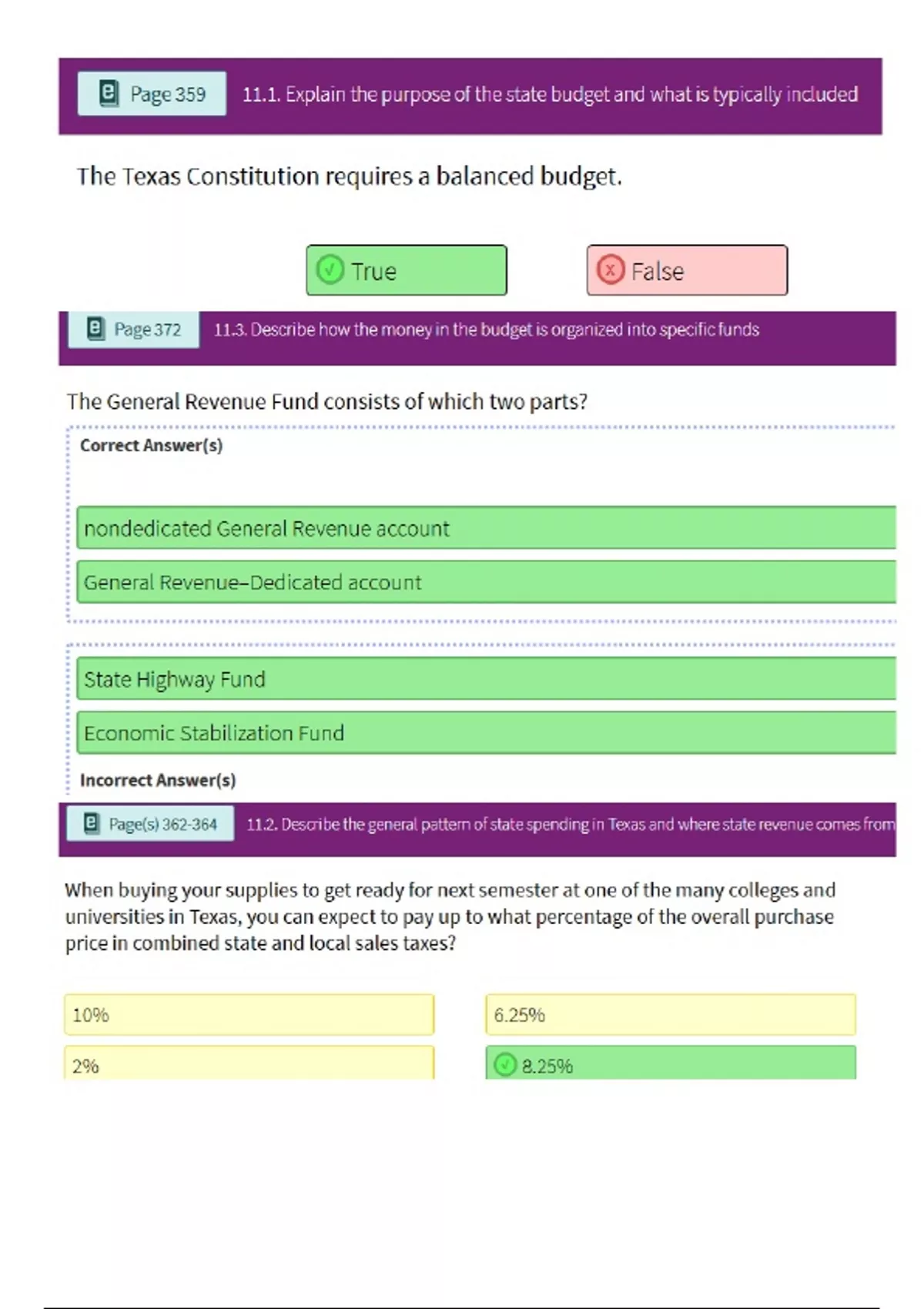Click the State Highway Fund answer
This screenshot has width=924, height=1309.
(485, 679)
